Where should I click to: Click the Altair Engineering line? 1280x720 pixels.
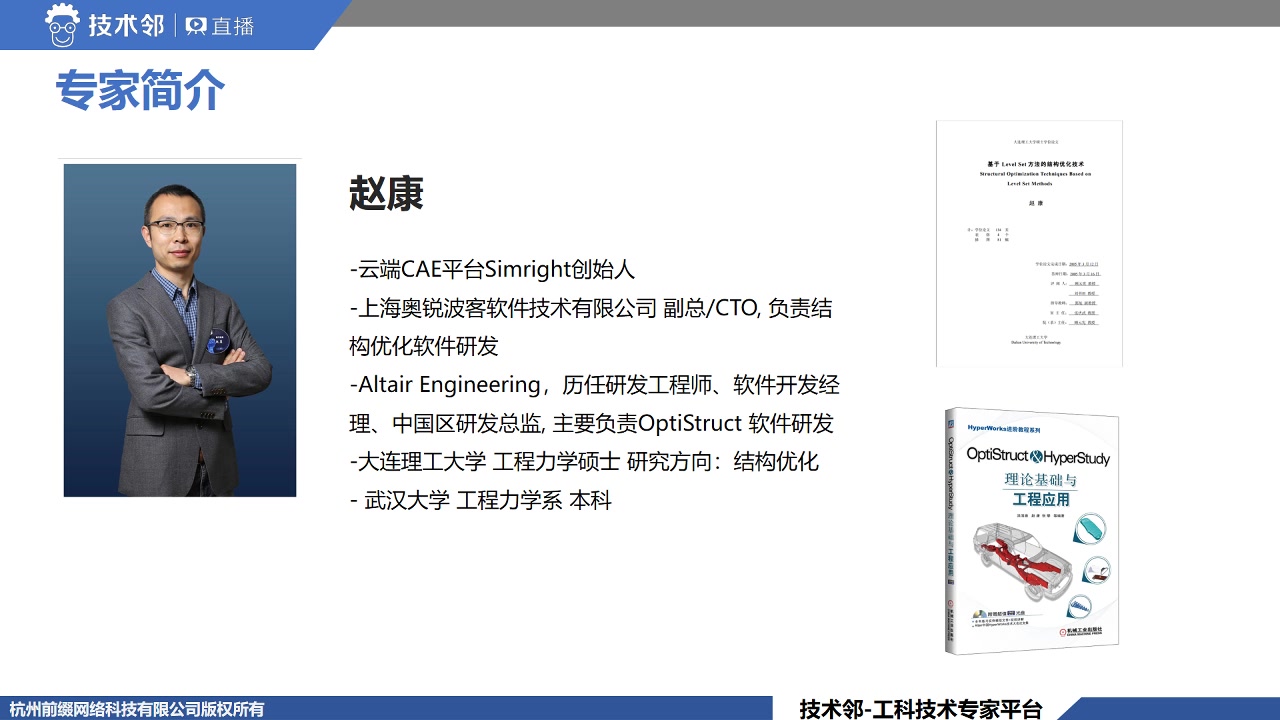coord(594,385)
